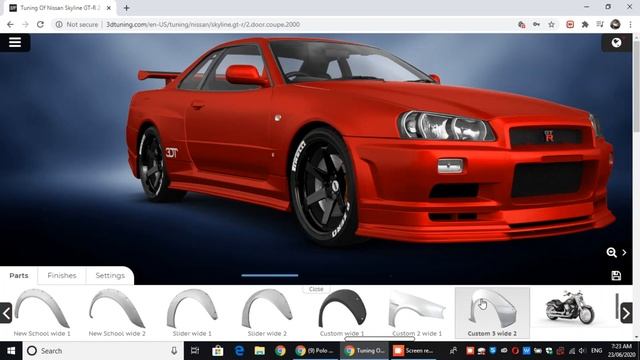Click the round globe icon at the viewer's top right

tap(616, 42)
